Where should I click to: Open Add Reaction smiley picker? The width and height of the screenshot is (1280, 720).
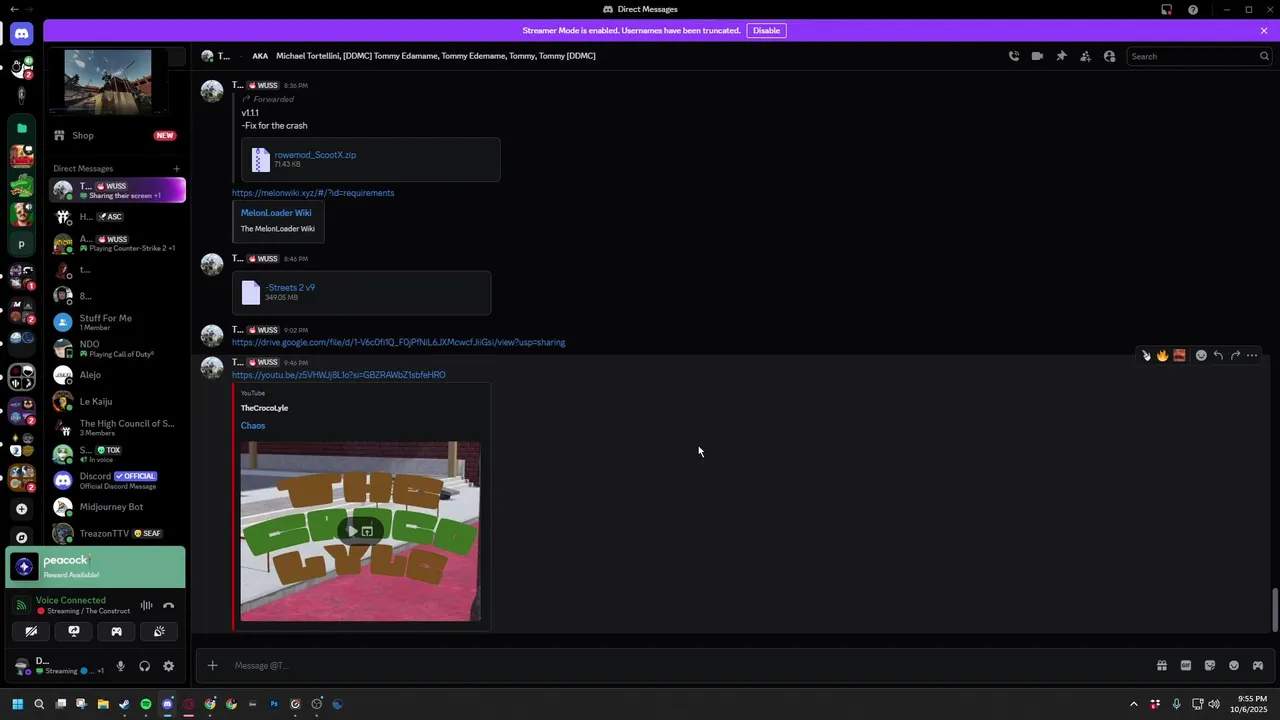(x=1201, y=355)
